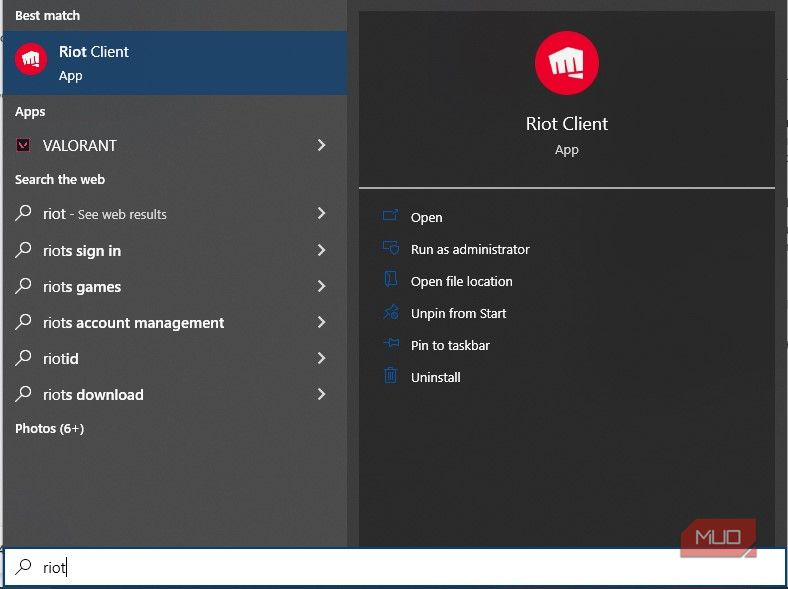Search web for 'riotid' text
Image resolution: width=788 pixels, height=589 pixels.
point(61,359)
